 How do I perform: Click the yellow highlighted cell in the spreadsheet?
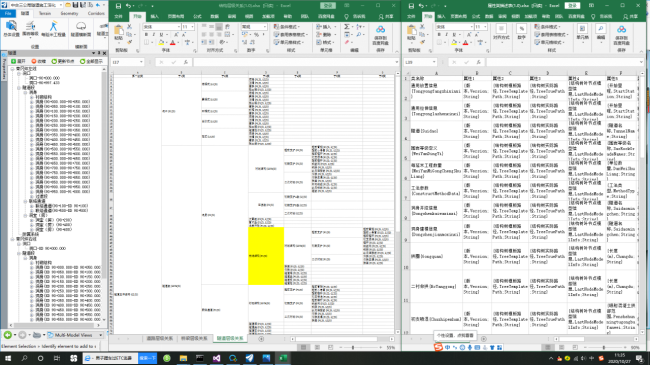click(x=266, y=256)
